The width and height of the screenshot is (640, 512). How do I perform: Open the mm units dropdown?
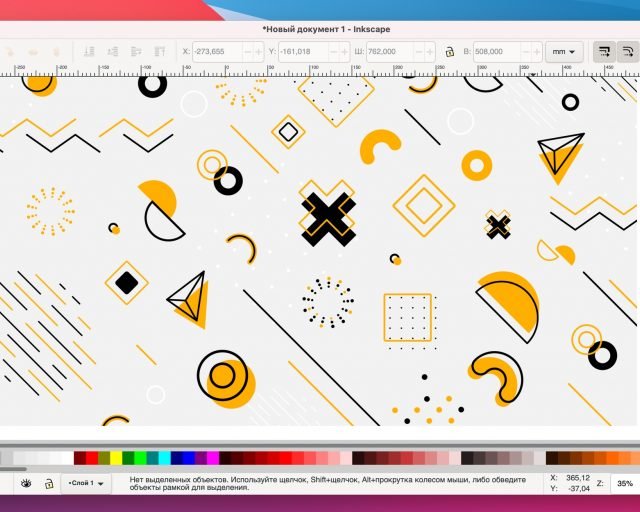tap(564, 52)
